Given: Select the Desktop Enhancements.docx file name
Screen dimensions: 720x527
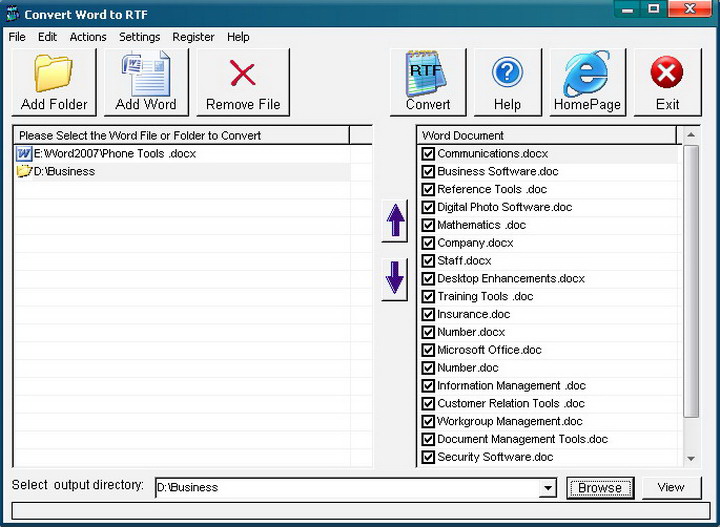Looking at the screenshot, I should 511,279.
